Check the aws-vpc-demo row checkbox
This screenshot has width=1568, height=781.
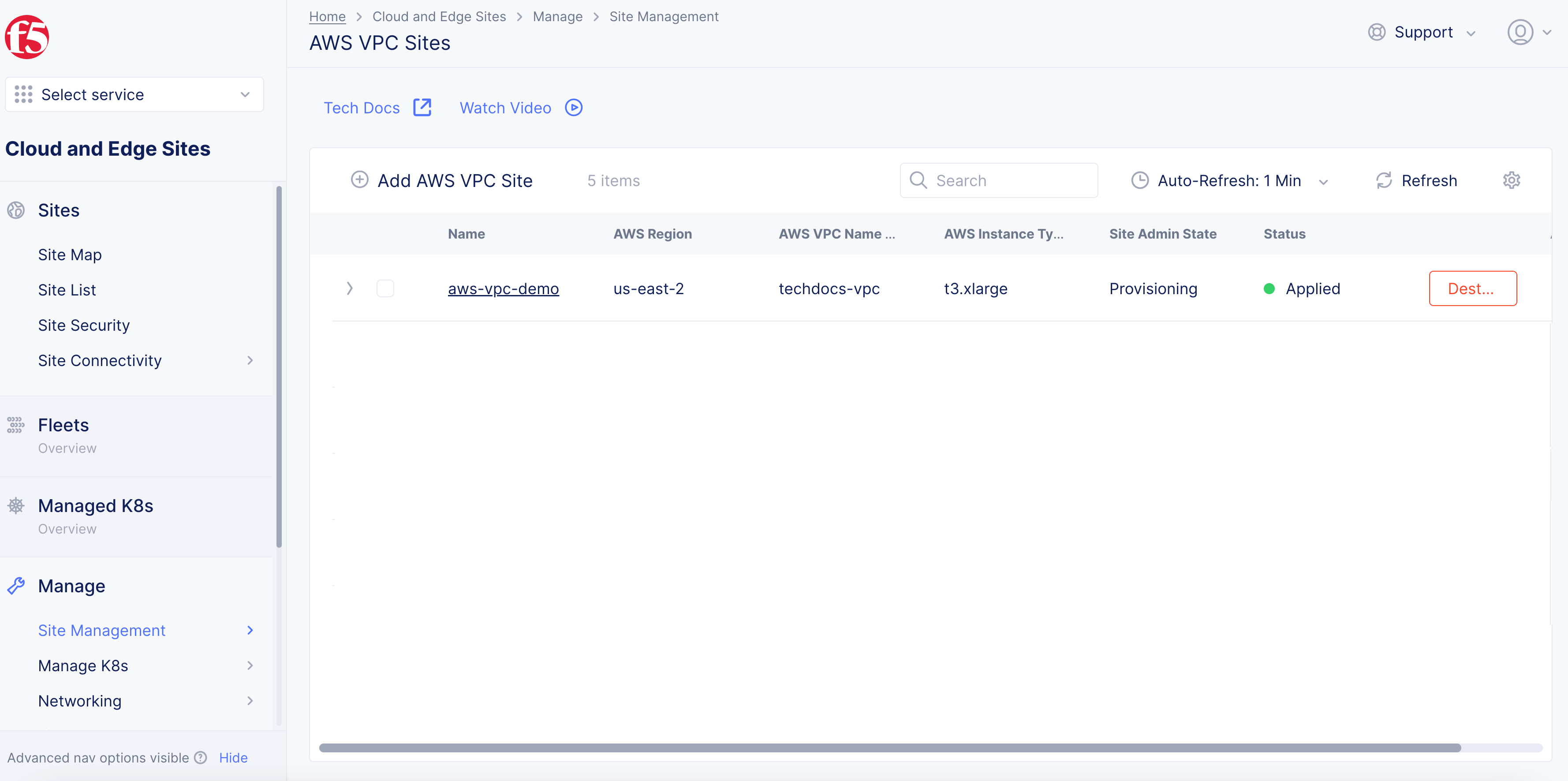coord(385,288)
